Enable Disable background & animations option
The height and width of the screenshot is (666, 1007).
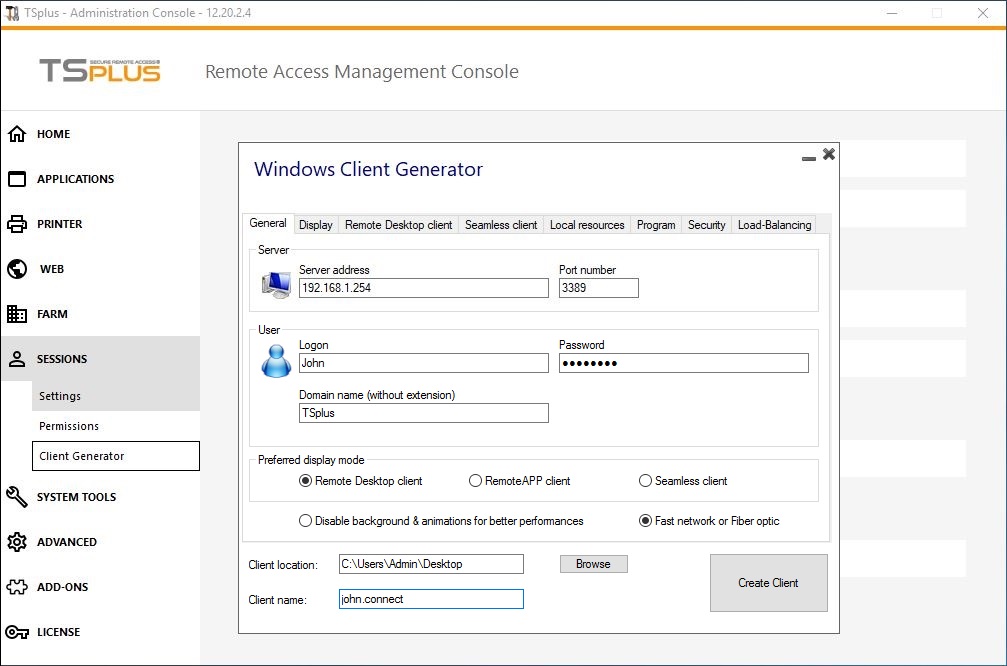(306, 521)
